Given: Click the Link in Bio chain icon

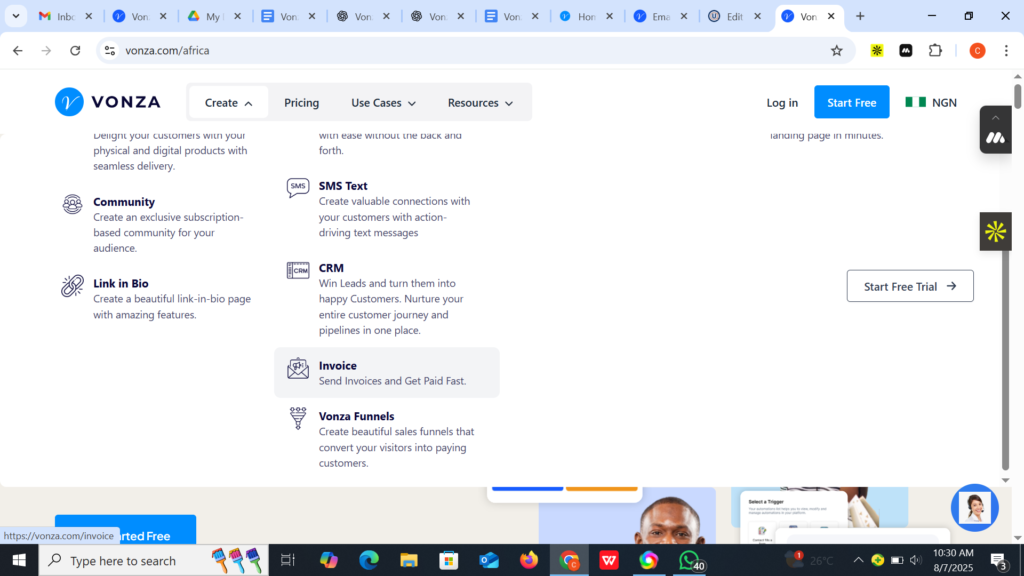Looking at the screenshot, I should tap(72, 287).
